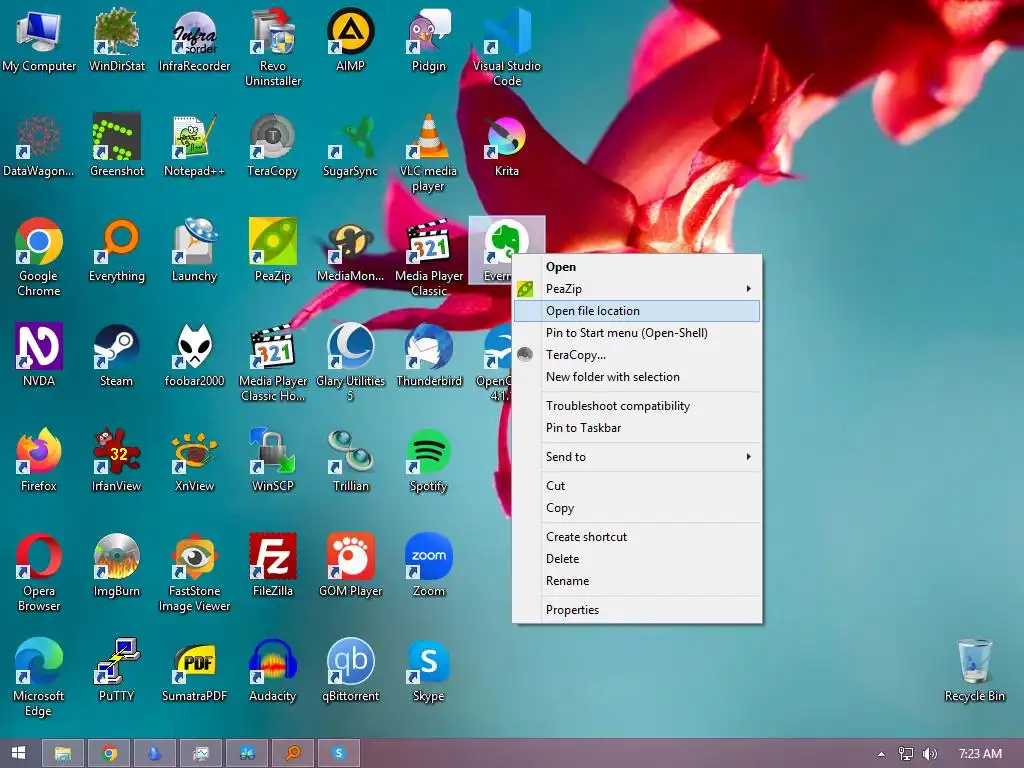Select the foobar2000 icon
The width and height of the screenshot is (1024, 768).
click(x=194, y=355)
